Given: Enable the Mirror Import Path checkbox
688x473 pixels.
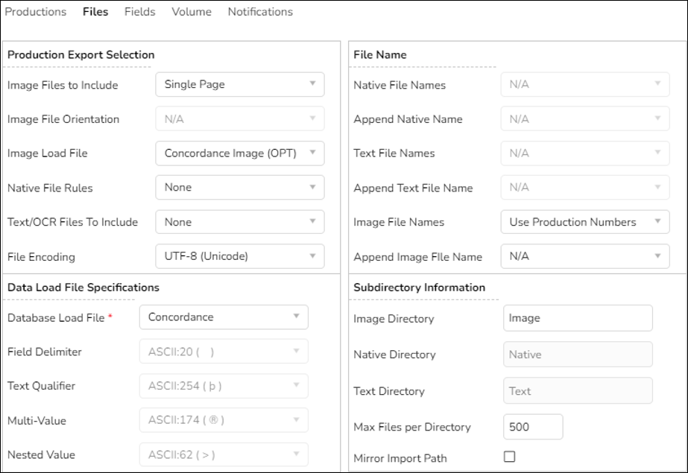Looking at the screenshot, I should pos(509,457).
